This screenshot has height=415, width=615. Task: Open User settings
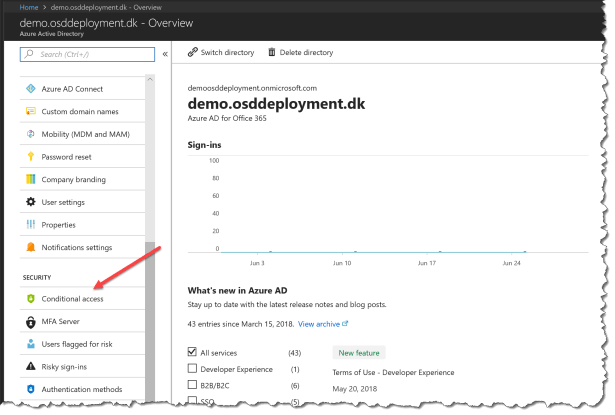pyautogui.click(x=82, y=202)
